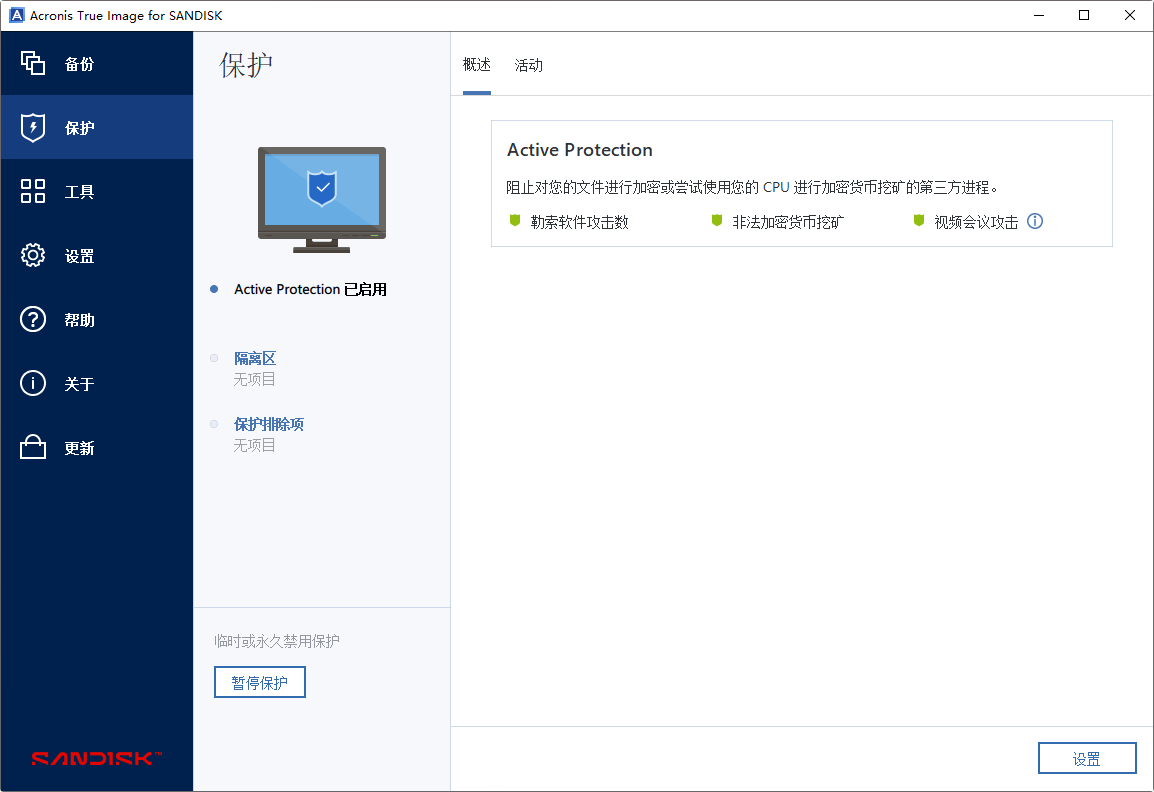Click the green shield beside 非法加密货币挖矿
This screenshot has height=792, width=1154.
point(717,220)
